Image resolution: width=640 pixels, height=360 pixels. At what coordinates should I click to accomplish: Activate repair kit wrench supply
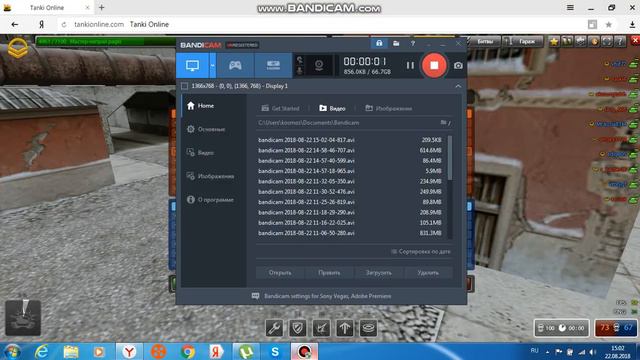pyautogui.click(x=274, y=328)
